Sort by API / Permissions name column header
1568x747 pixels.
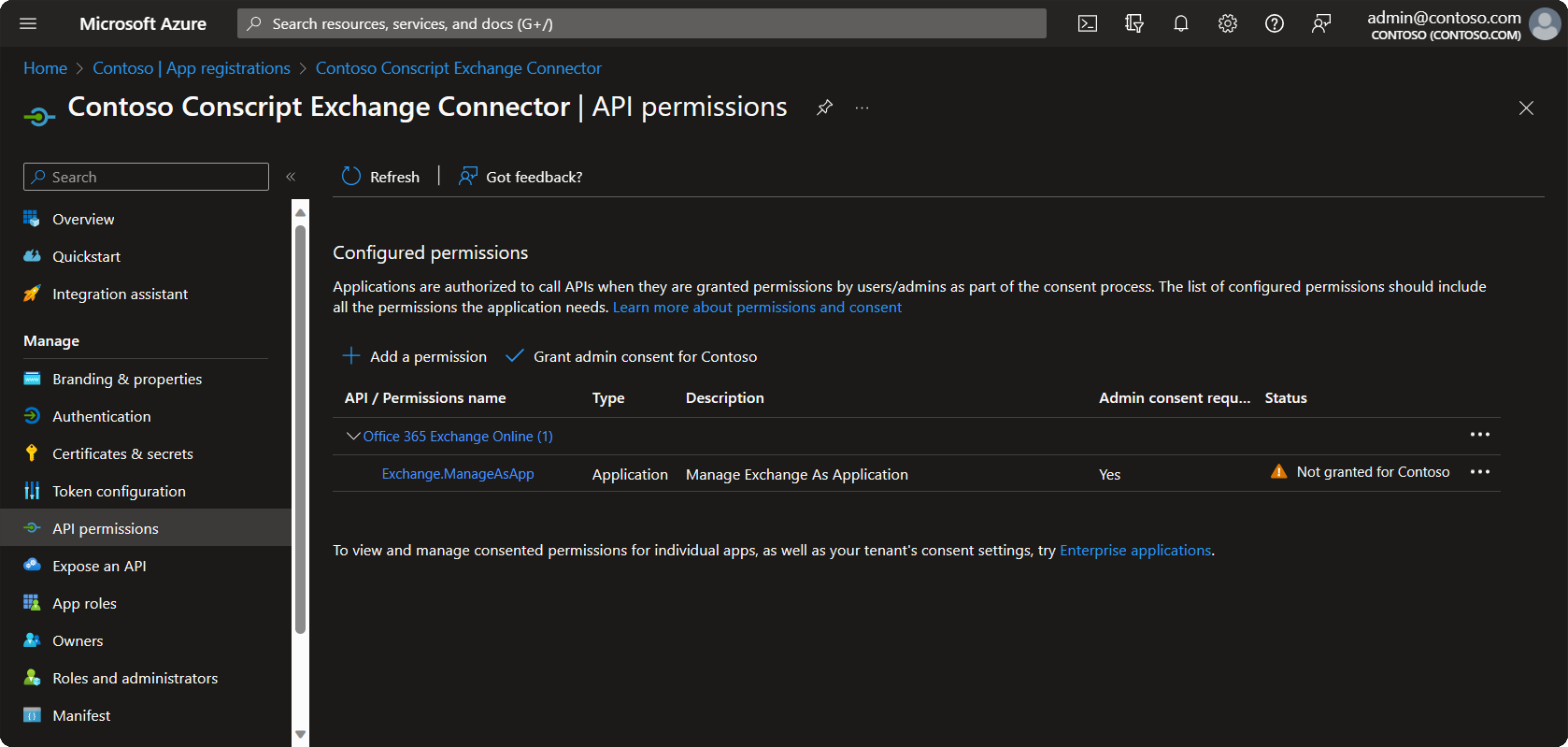[425, 397]
